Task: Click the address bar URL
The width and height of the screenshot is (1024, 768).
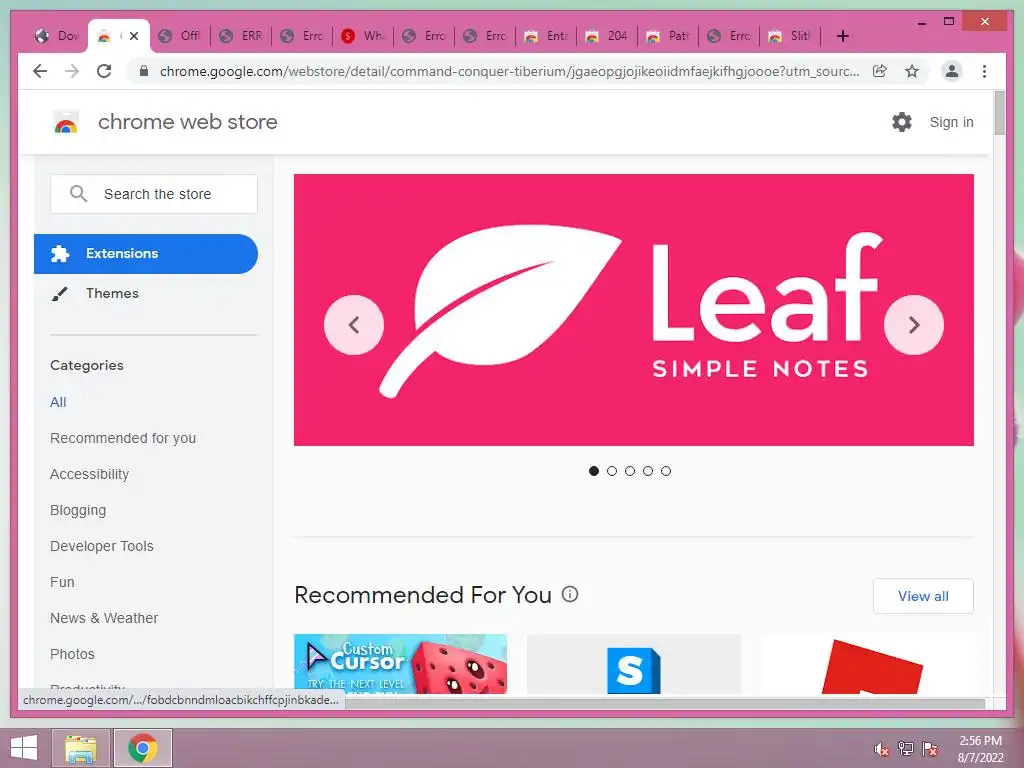Action: pyautogui.click(x=509, y=71)
